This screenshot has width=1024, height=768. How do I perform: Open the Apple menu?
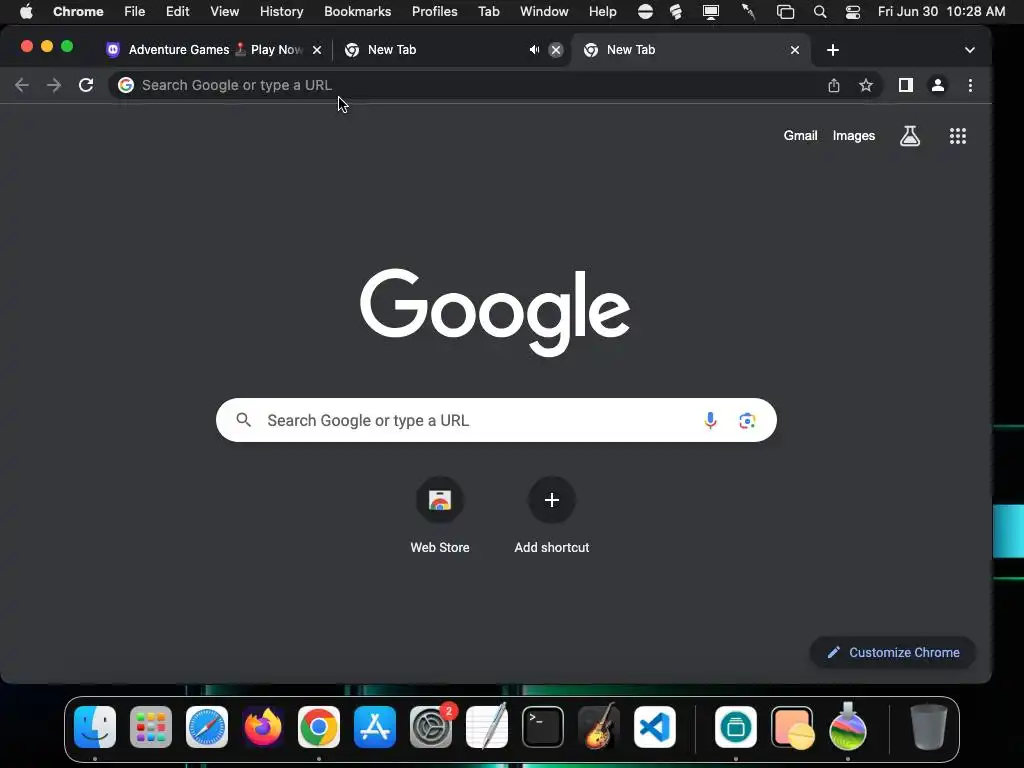coord(26,12)
